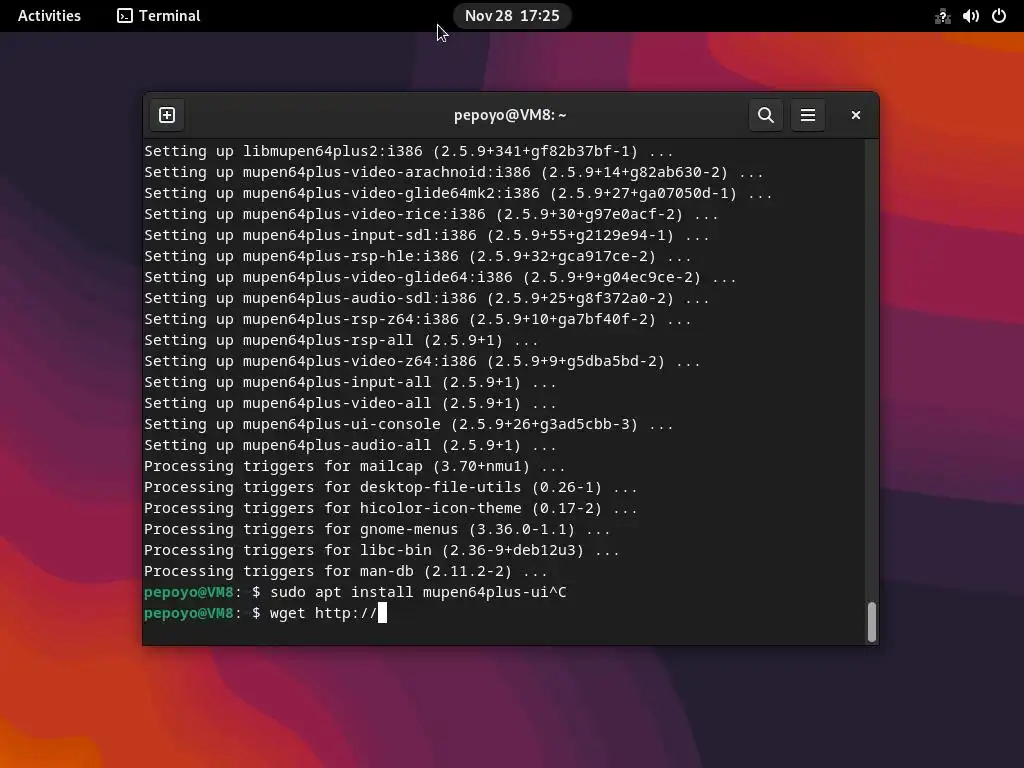Click 'Setting up mupen64plus-input-sdl:i386' line
Viewport: 1024px width, 768px height.
426,236
